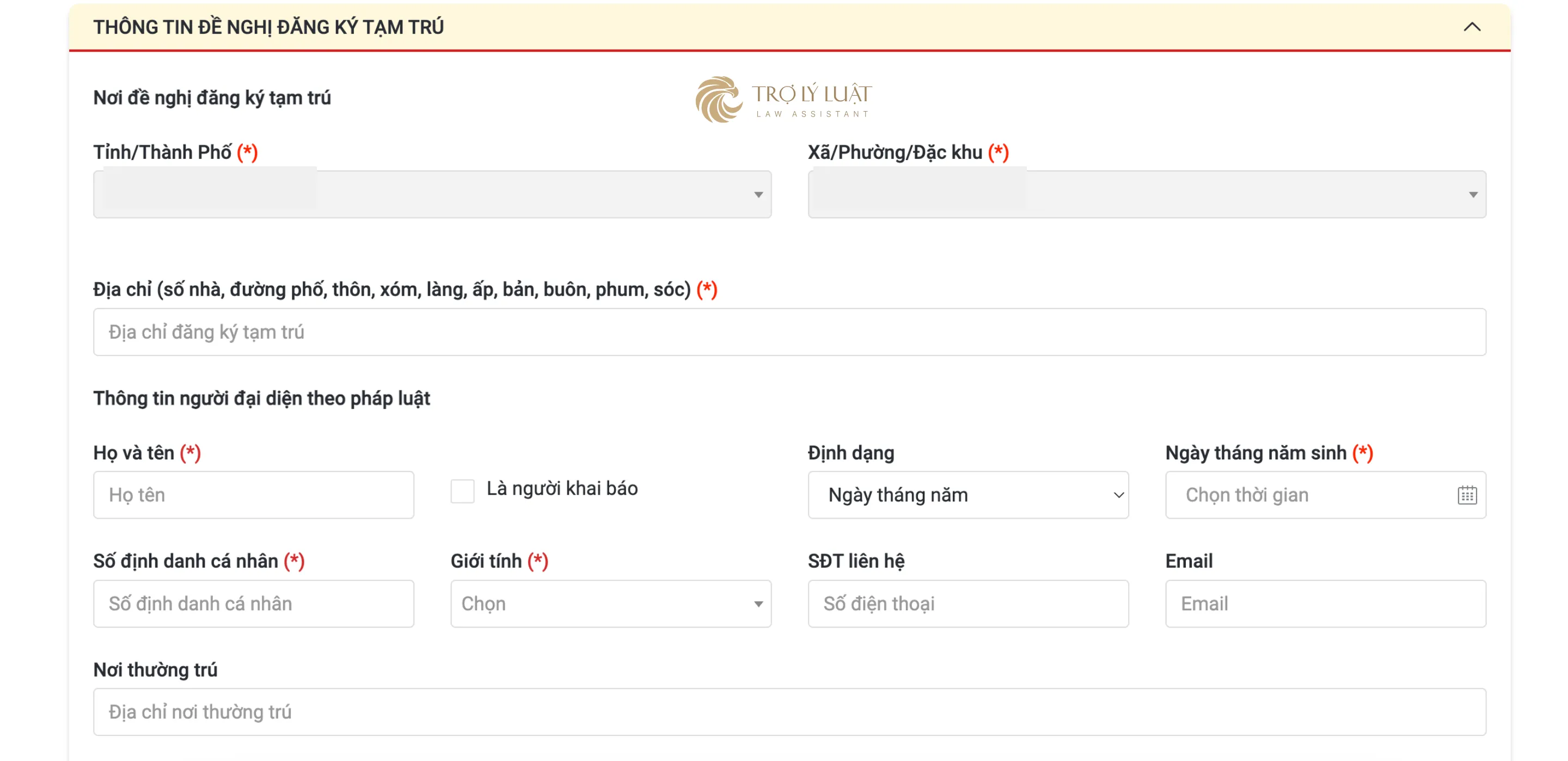Screen dimensions: 1568x761
Task: Click the Email input field
Action: 1327,603
